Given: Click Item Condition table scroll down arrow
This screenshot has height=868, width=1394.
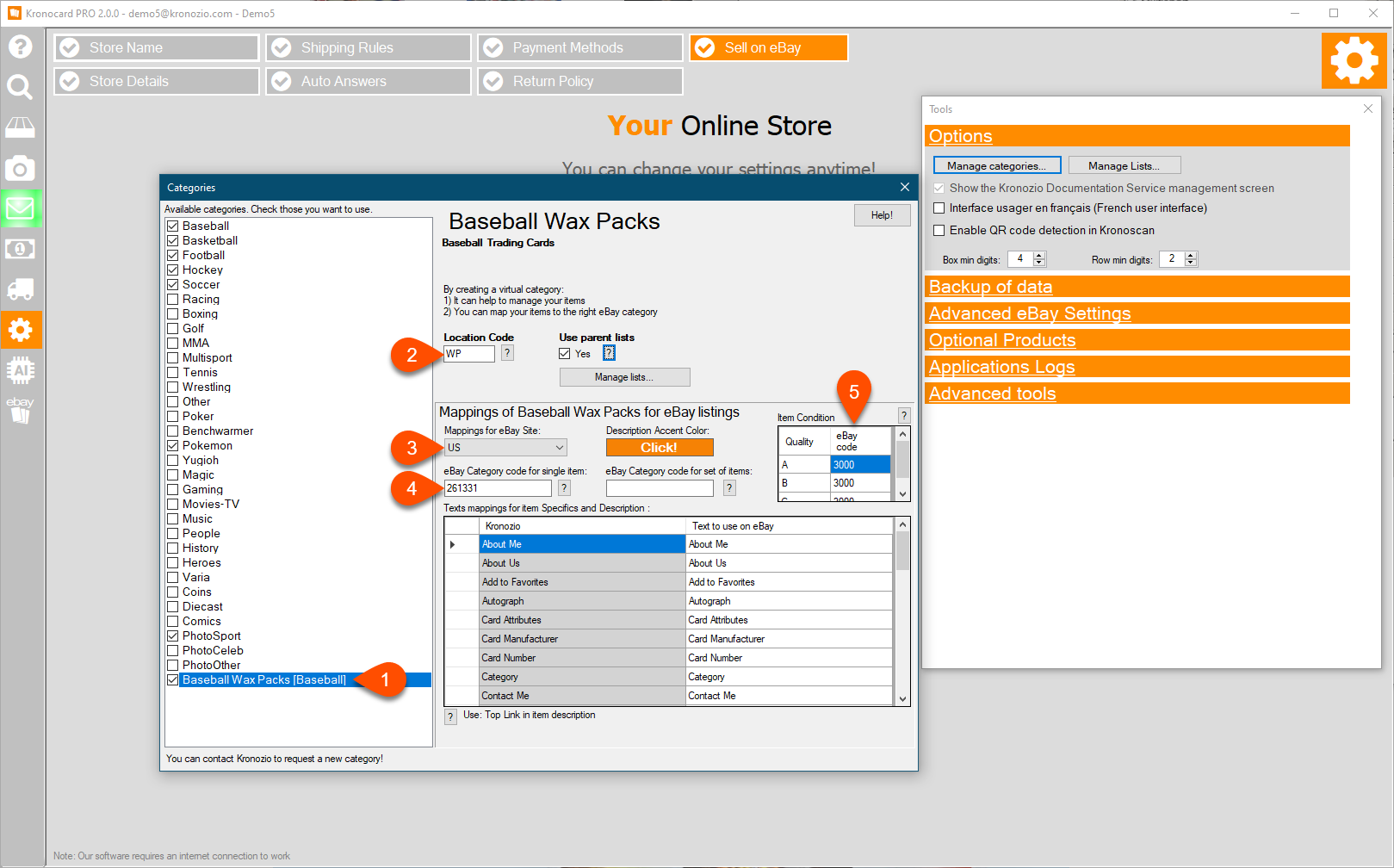Looking at the screenshot, I should tap(903, 494).
